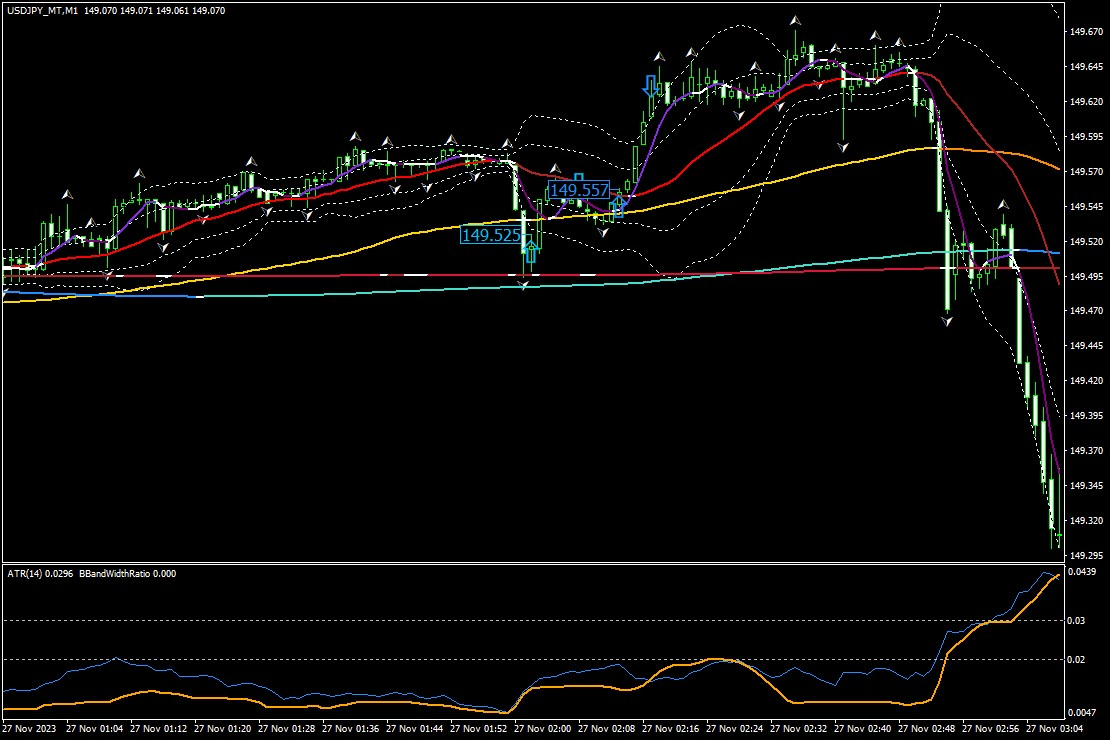Click the 149.595 price scale value
The height and width of the screenshot is (740, 1110).
click(x=1086, y=137)
